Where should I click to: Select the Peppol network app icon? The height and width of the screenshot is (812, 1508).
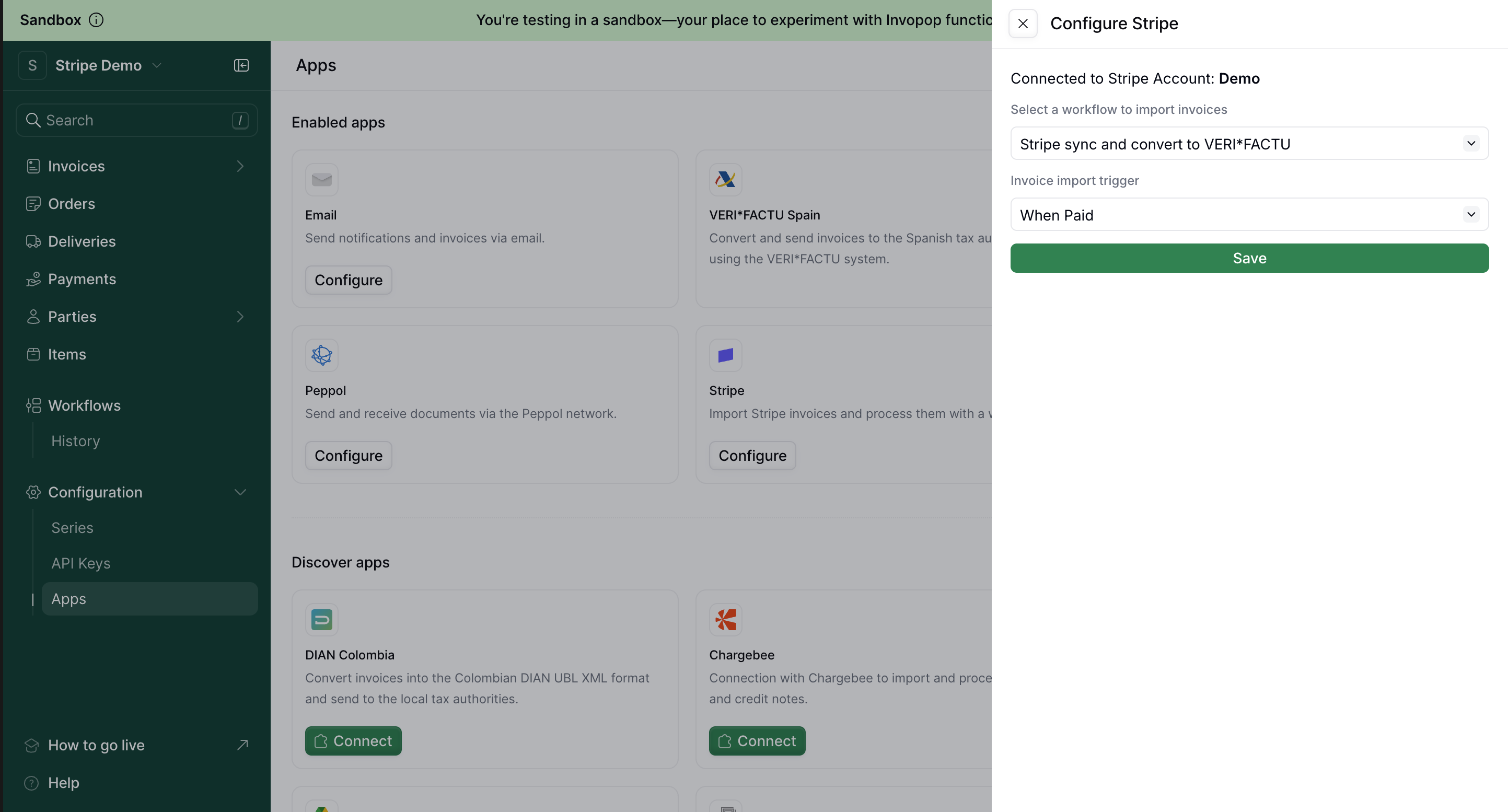321,355
